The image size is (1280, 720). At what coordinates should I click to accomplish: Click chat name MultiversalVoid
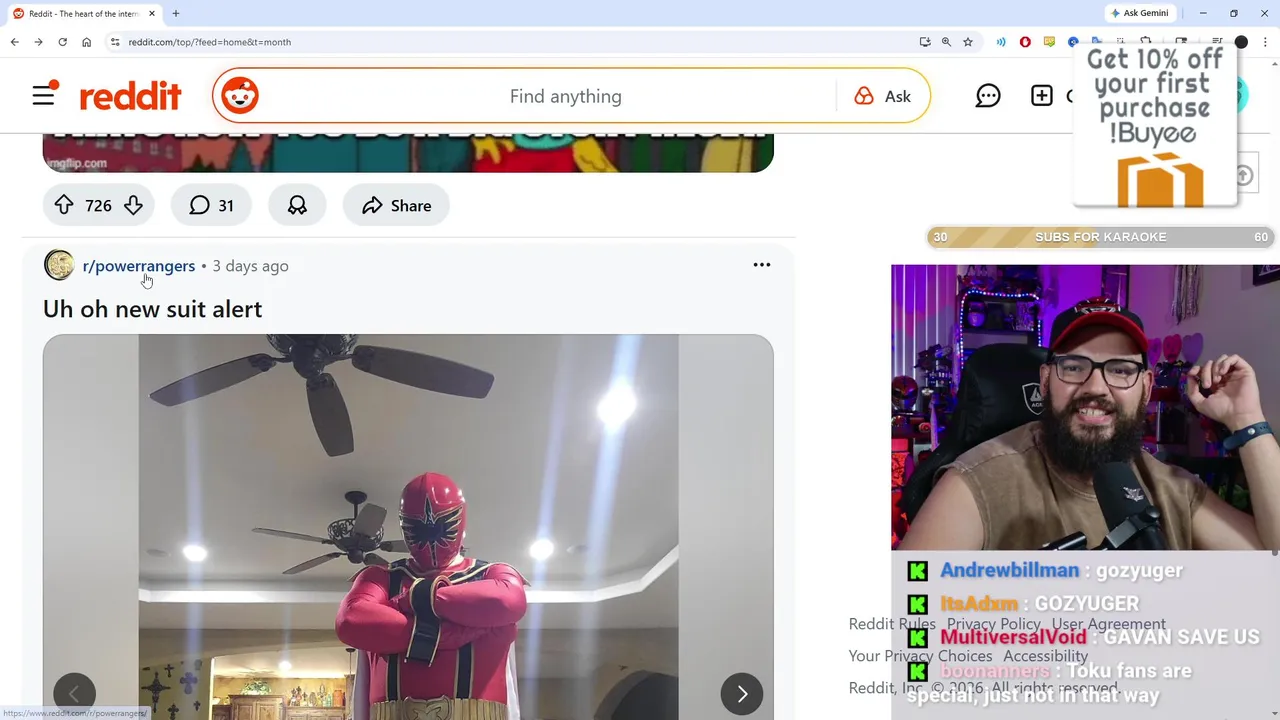point(1013,637)
